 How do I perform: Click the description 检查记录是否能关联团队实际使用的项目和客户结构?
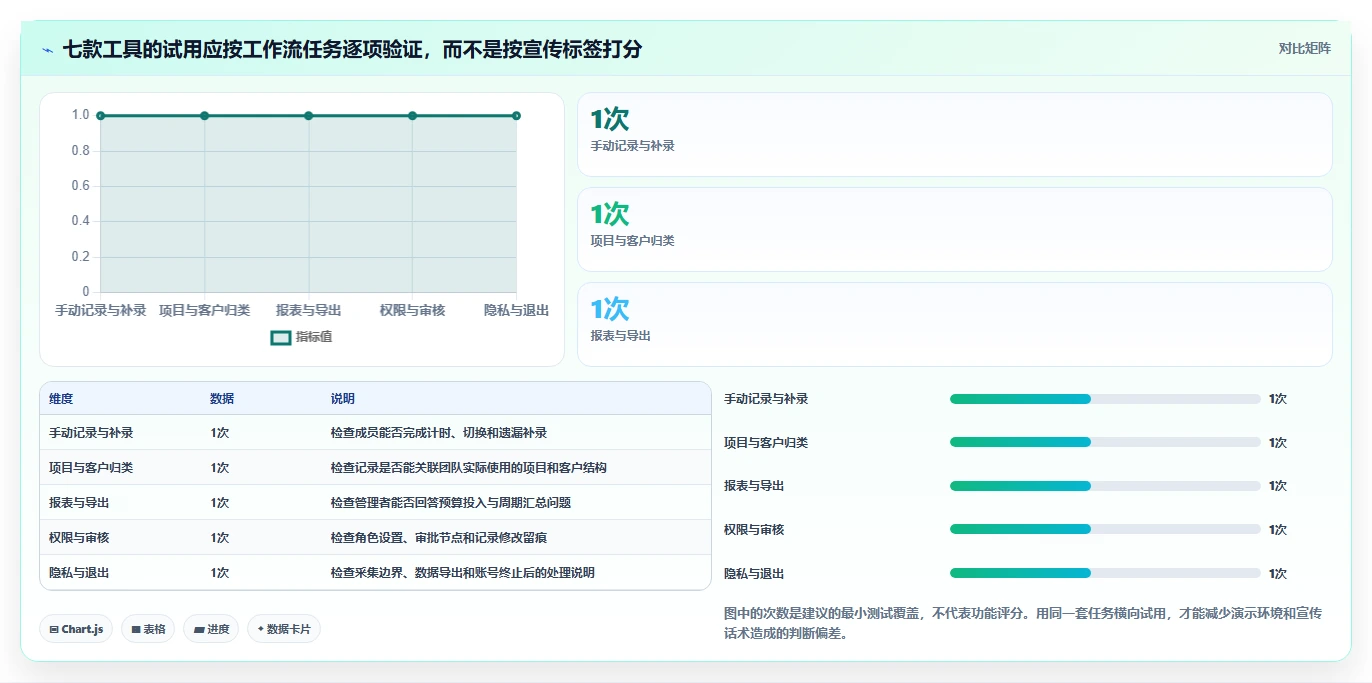469,468
